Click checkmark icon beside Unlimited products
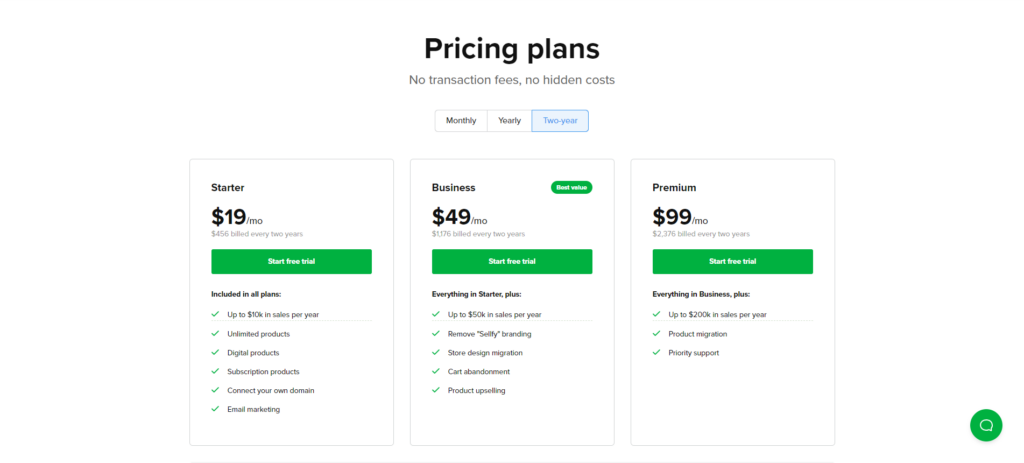Screen dimensions: 1024x463 point(215,333)
